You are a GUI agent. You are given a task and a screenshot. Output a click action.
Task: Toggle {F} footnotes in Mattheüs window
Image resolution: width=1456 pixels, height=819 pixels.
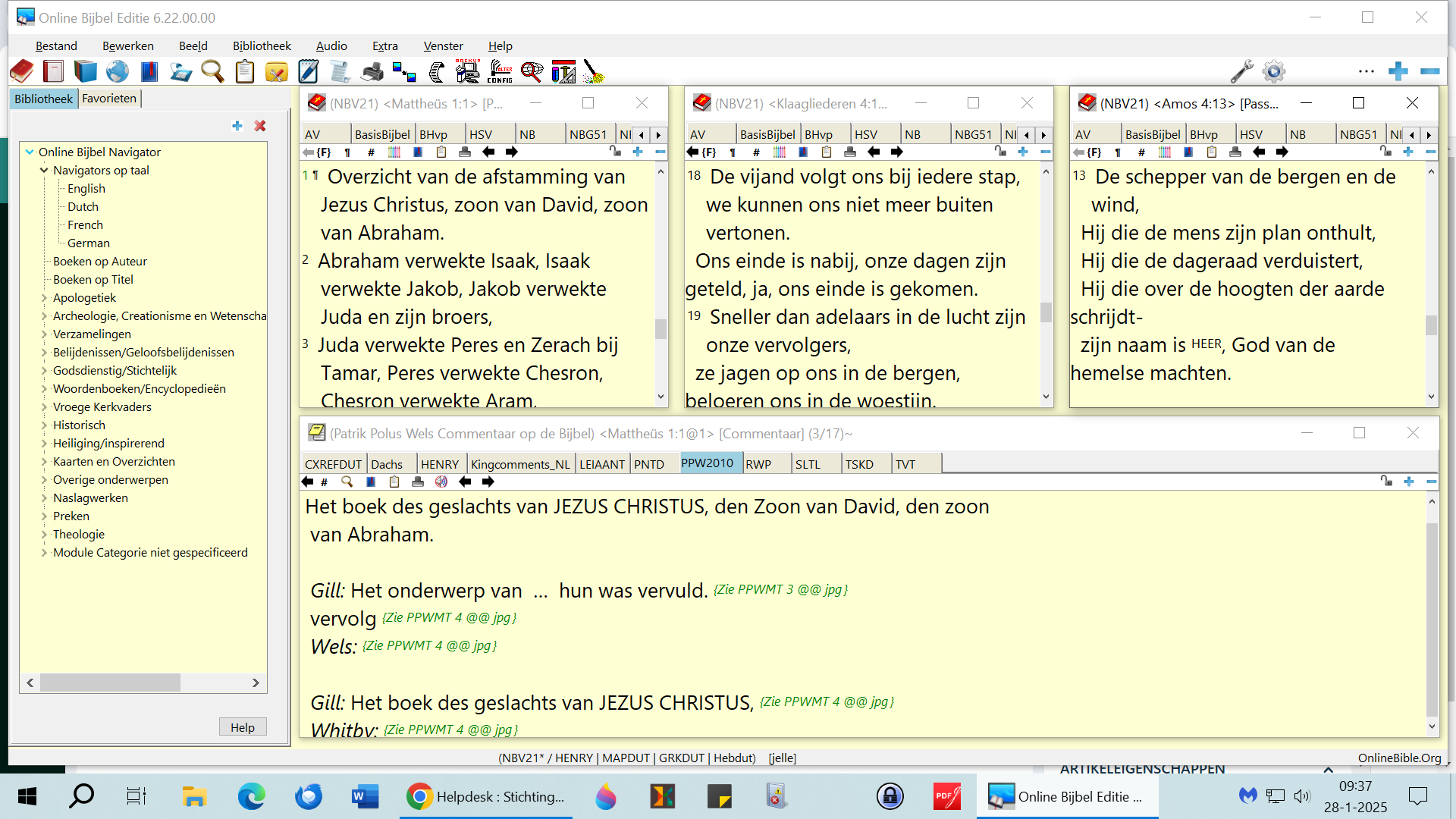(x=324, y=152)
